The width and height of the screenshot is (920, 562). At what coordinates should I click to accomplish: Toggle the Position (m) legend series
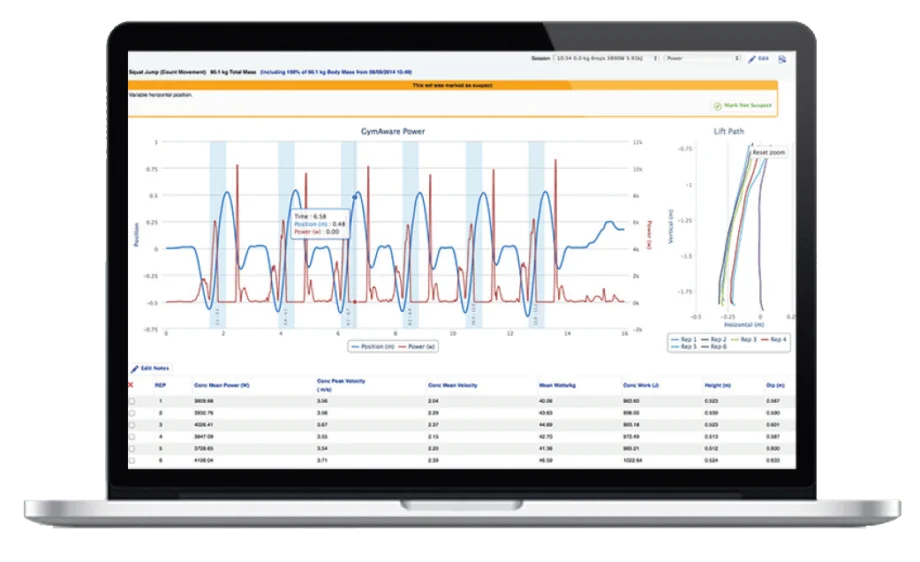point(373,347)
